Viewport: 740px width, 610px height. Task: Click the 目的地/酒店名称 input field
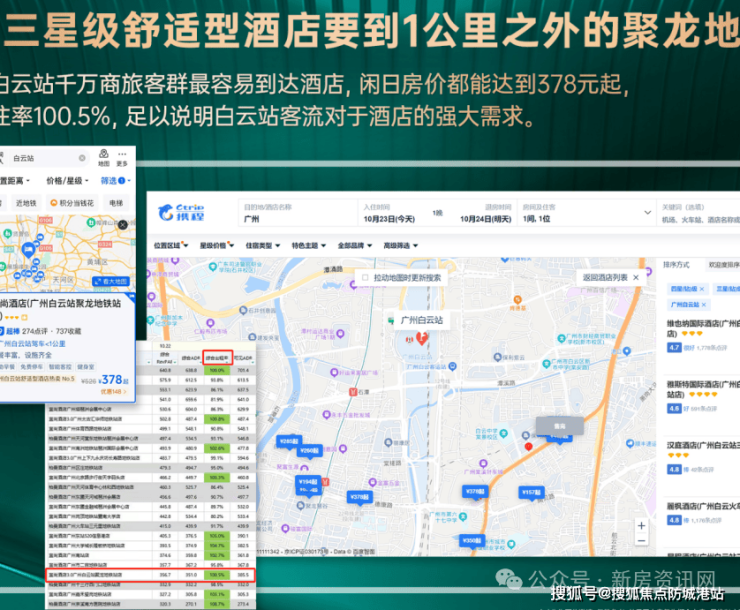(x=298, y=213)
